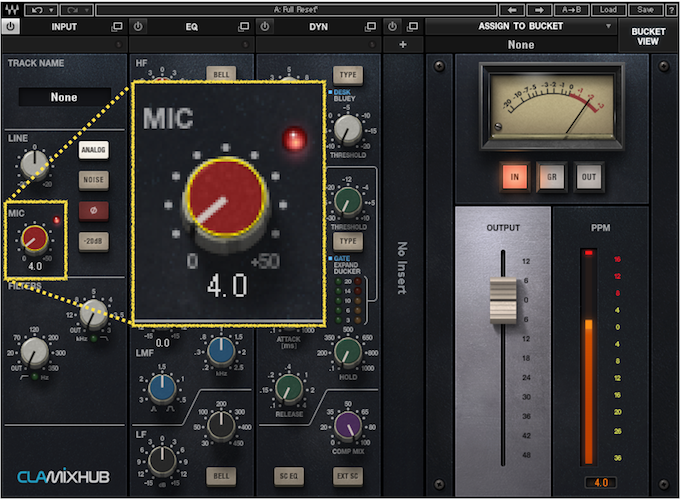Click the PPM clip indicator light
Image resolution: width=680 pixels, height=499 pixels.
coord(588,253)
